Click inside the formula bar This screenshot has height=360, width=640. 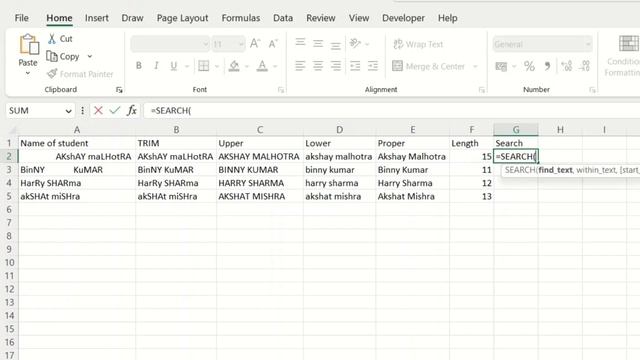click(392, 111)
